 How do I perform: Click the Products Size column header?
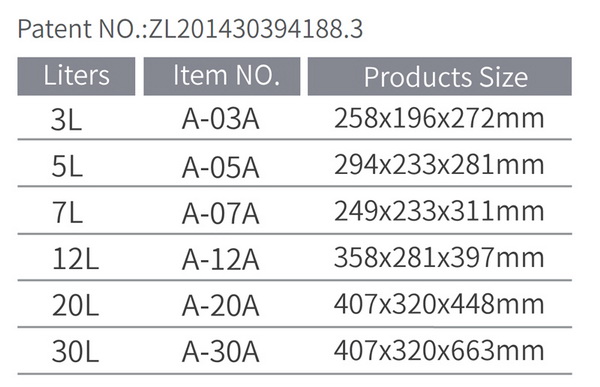coord(440,76)
